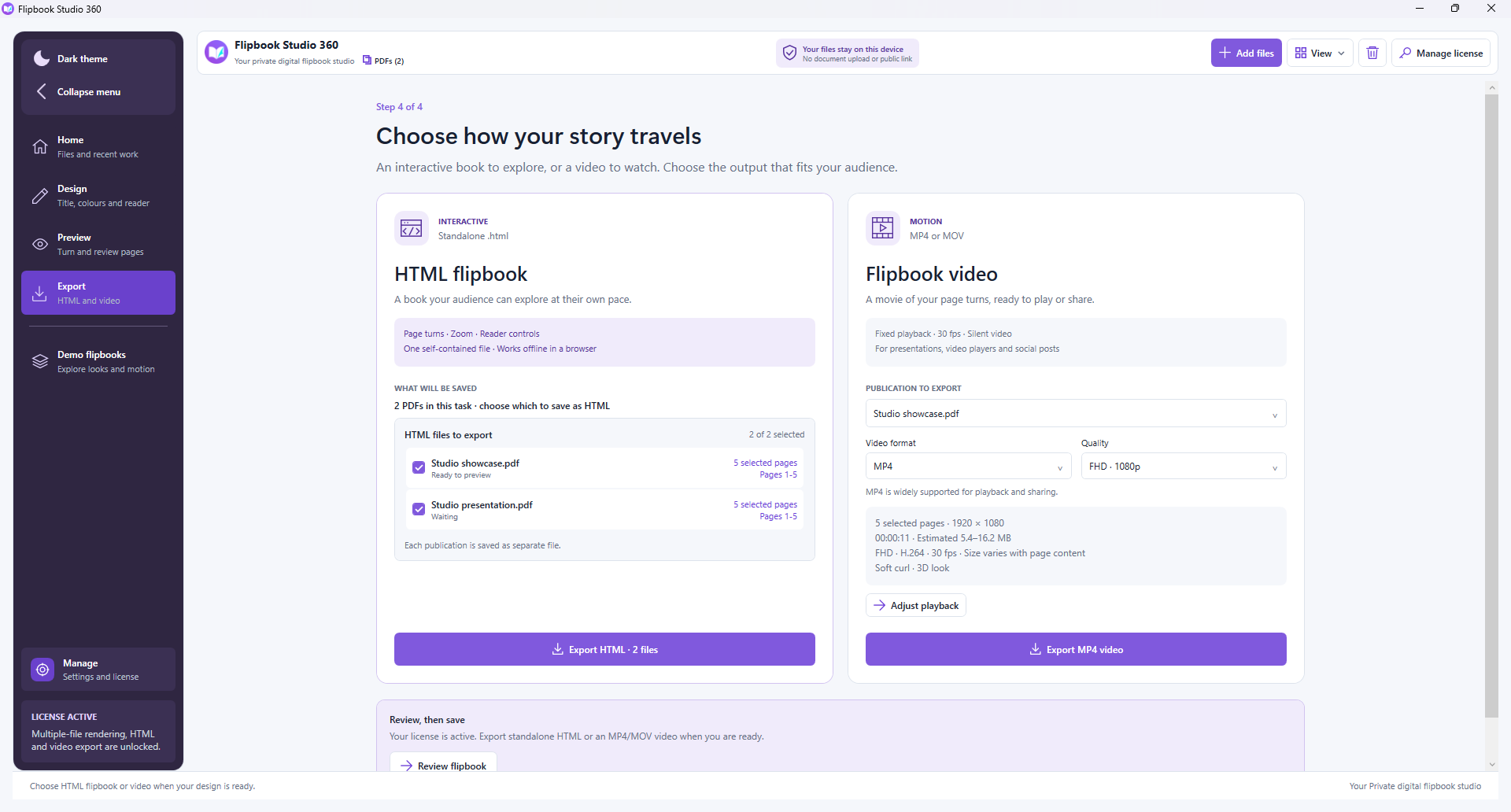Click the PDFs (2) file icon
Viewport: 1511px width, 812px height.
click(367, 61)
